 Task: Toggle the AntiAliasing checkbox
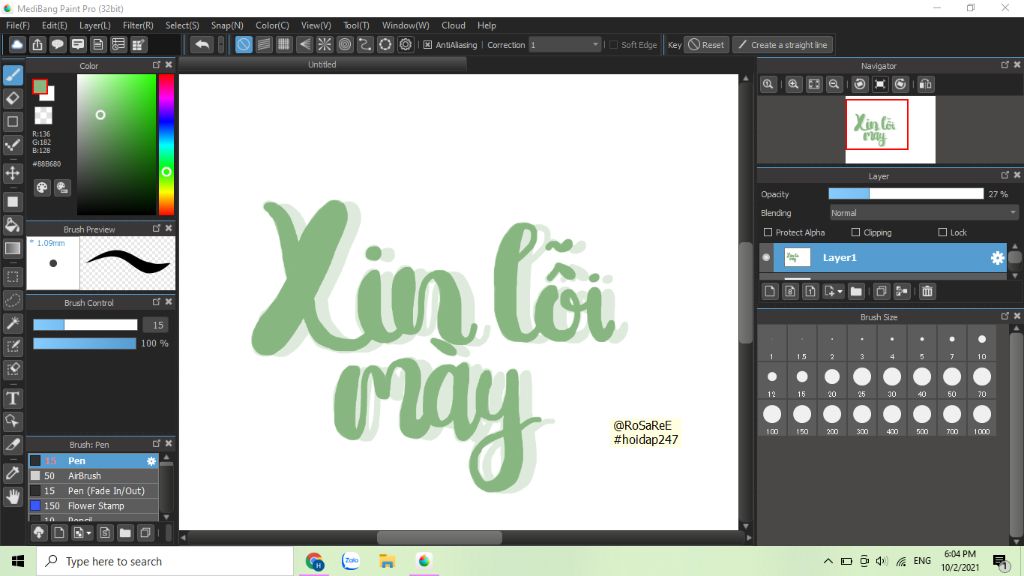(x=427, y=45)
